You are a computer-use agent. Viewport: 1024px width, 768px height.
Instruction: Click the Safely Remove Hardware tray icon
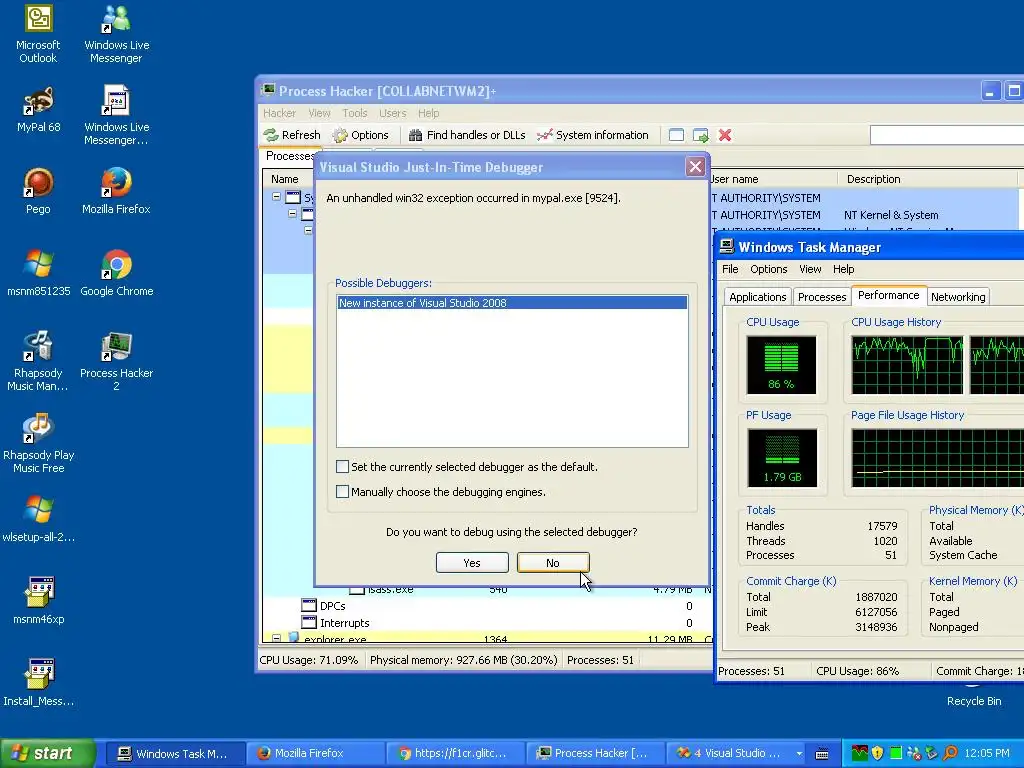click(932, 753)
